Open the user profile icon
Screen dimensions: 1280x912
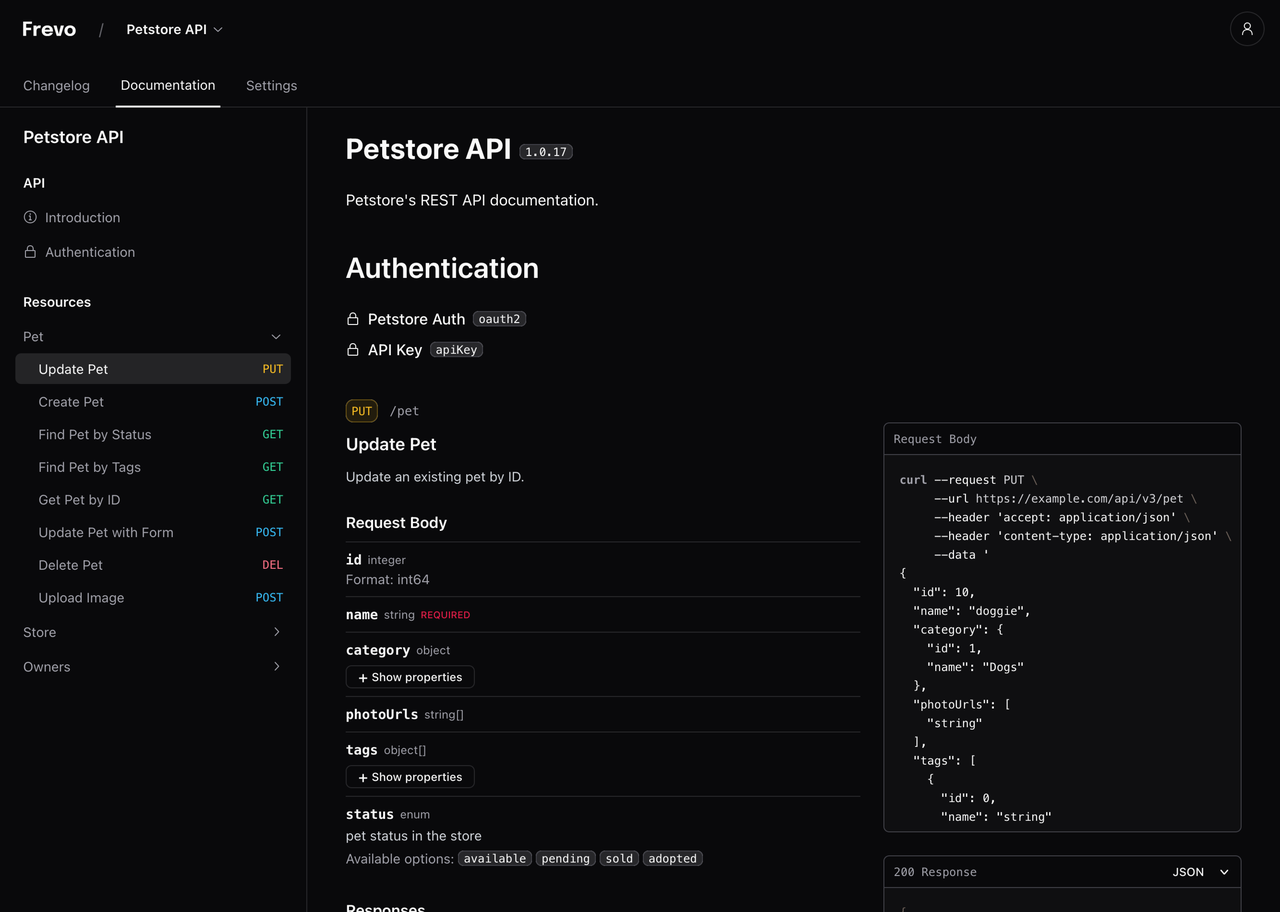click(1247, 29)
